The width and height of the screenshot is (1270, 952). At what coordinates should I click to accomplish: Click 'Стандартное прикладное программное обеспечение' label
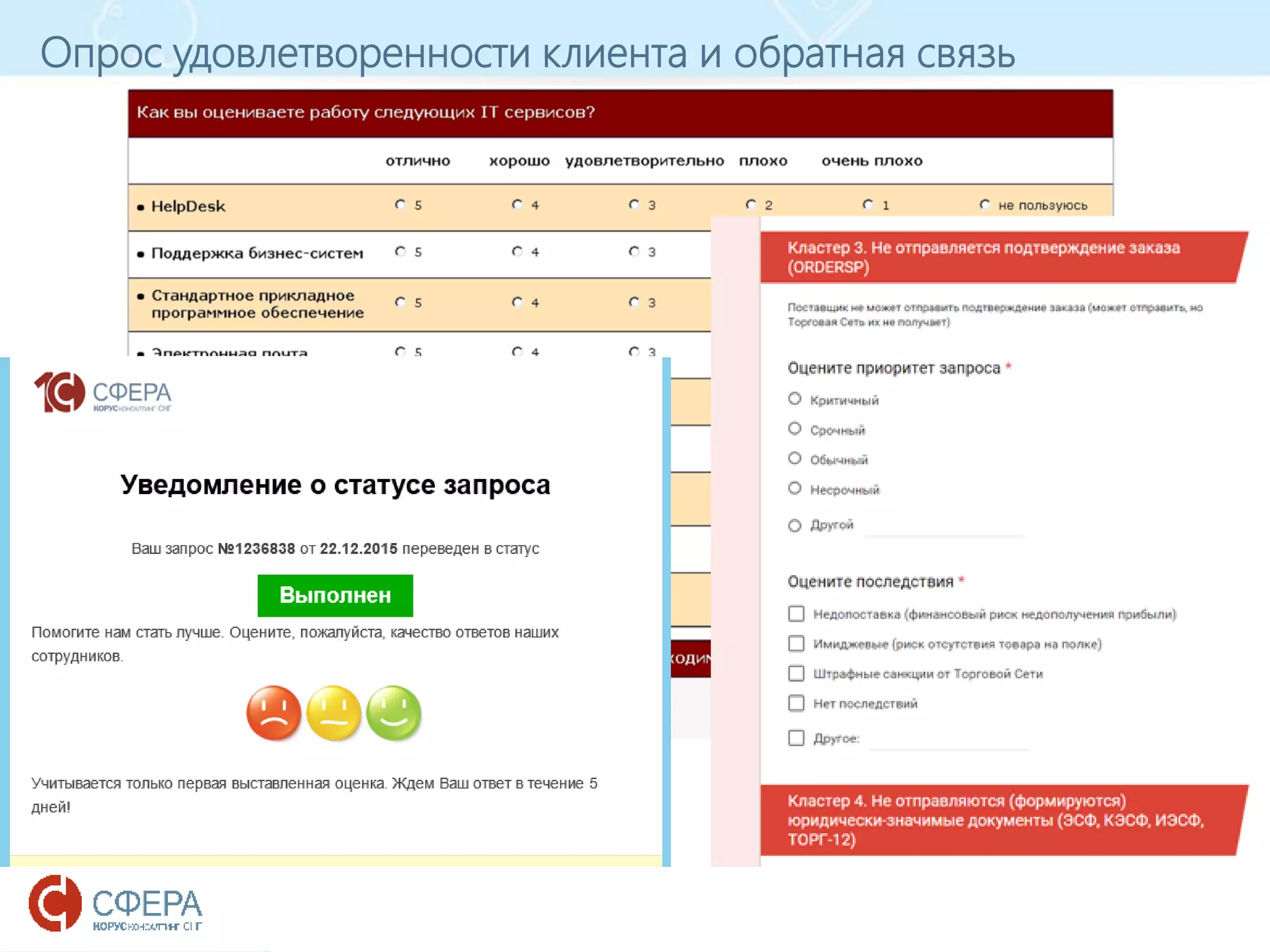coord(257,304)
